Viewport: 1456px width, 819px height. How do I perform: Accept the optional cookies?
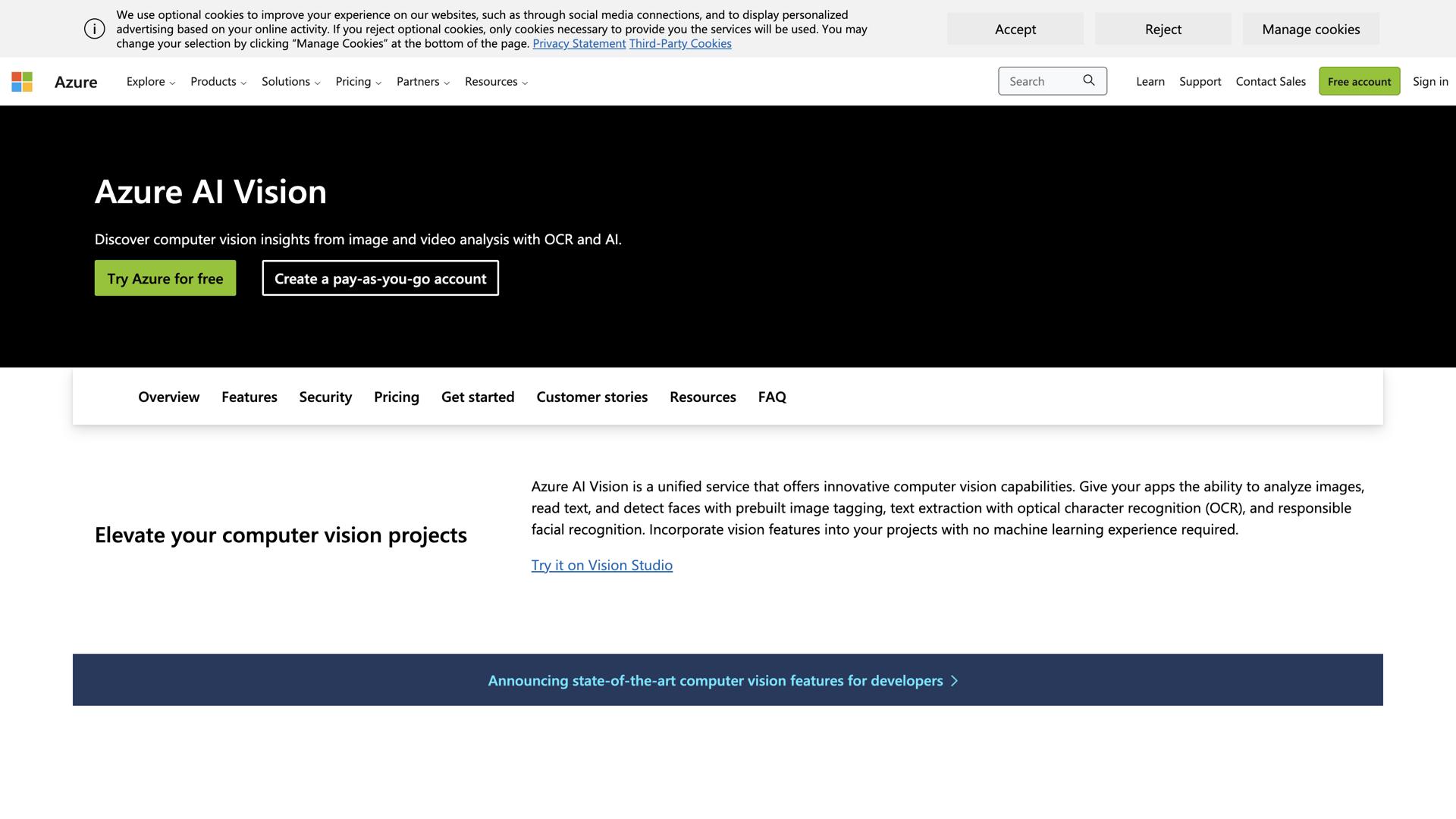(1015, 29)
